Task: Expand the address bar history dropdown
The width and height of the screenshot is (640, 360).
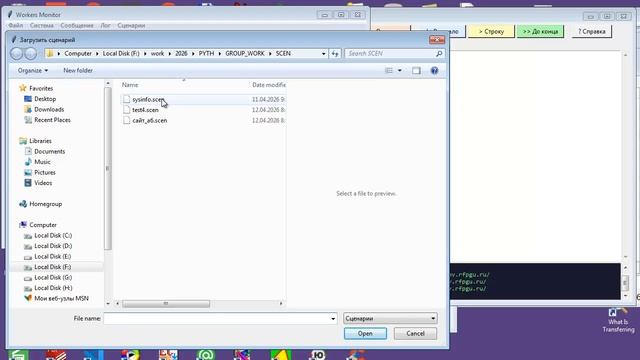Action: click(324, 53)
